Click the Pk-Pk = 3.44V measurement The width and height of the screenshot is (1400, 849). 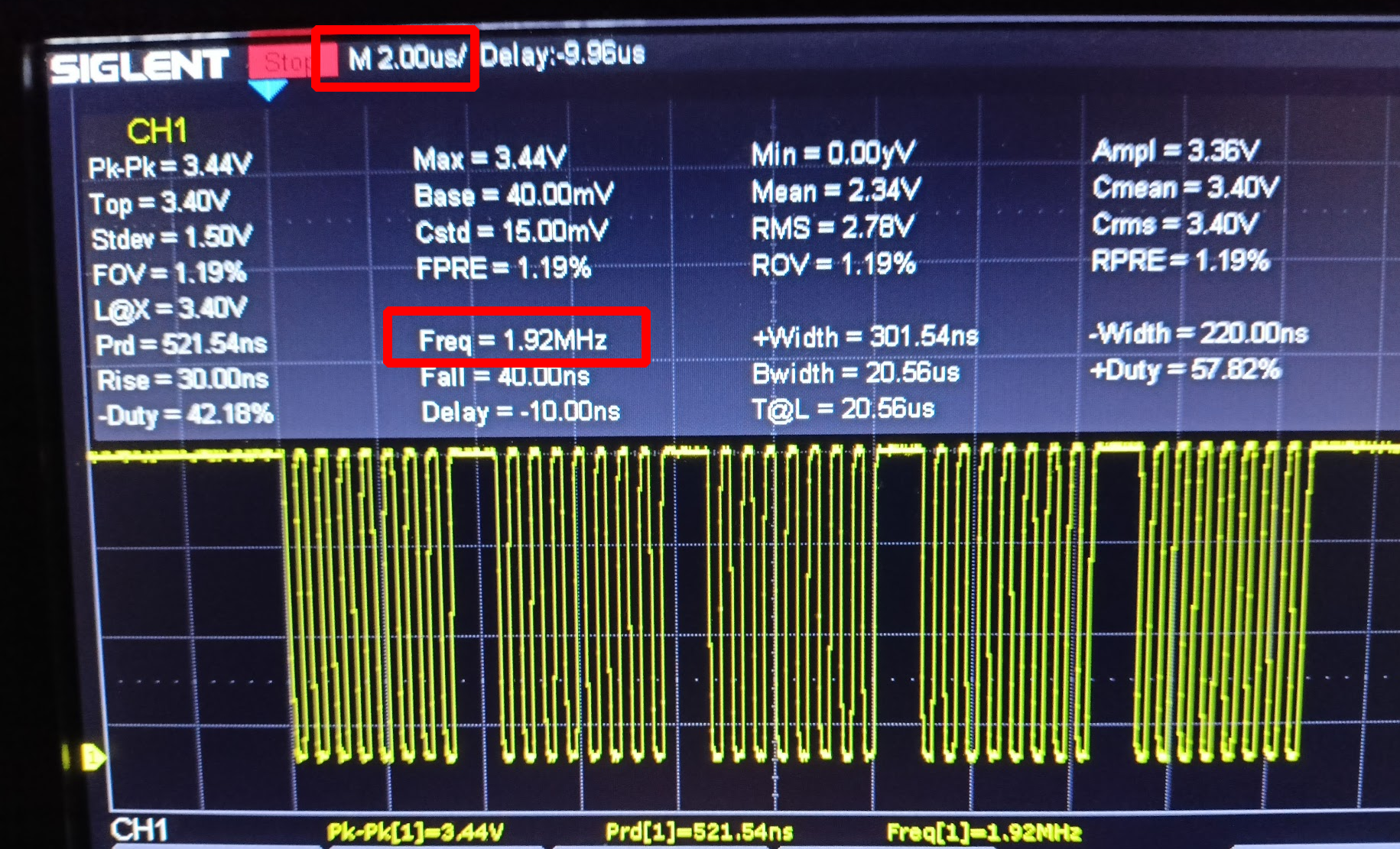coord(170,166)
